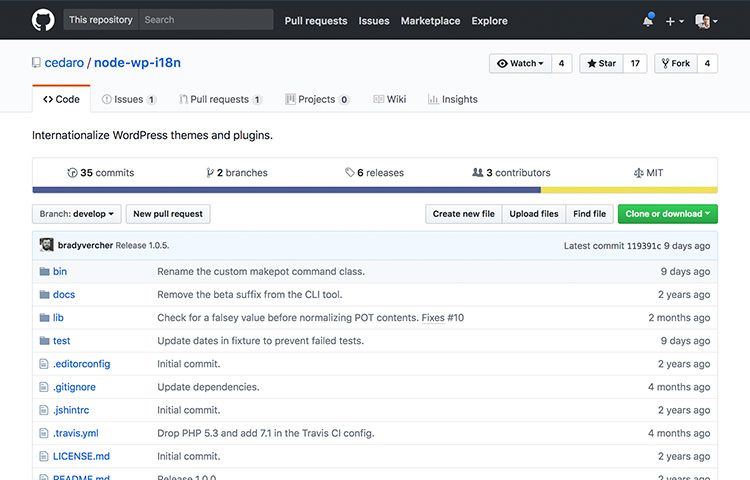Expand the Branch: develop selector
The height and width of the screenshot is (480, 750).
coord(77,214)
